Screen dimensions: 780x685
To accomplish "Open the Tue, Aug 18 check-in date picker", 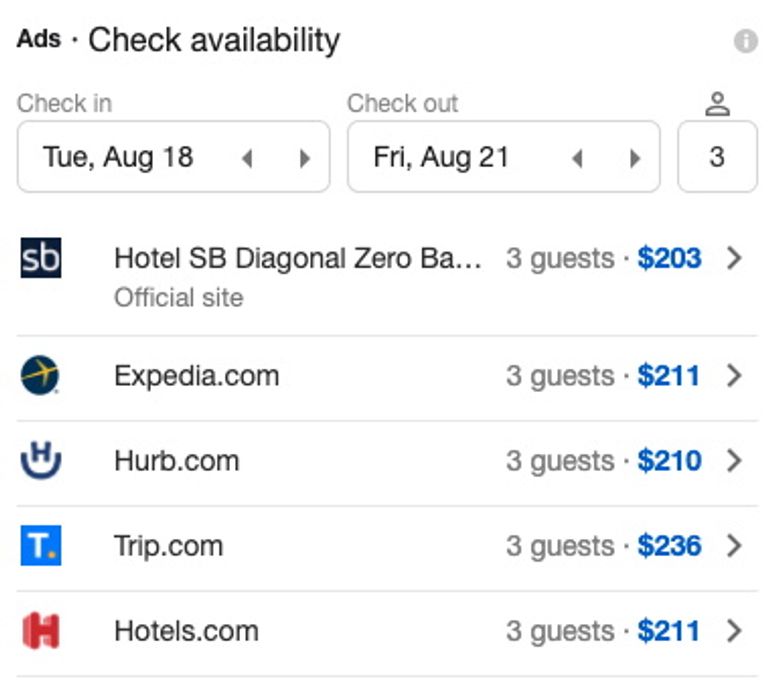I will 118,157.
